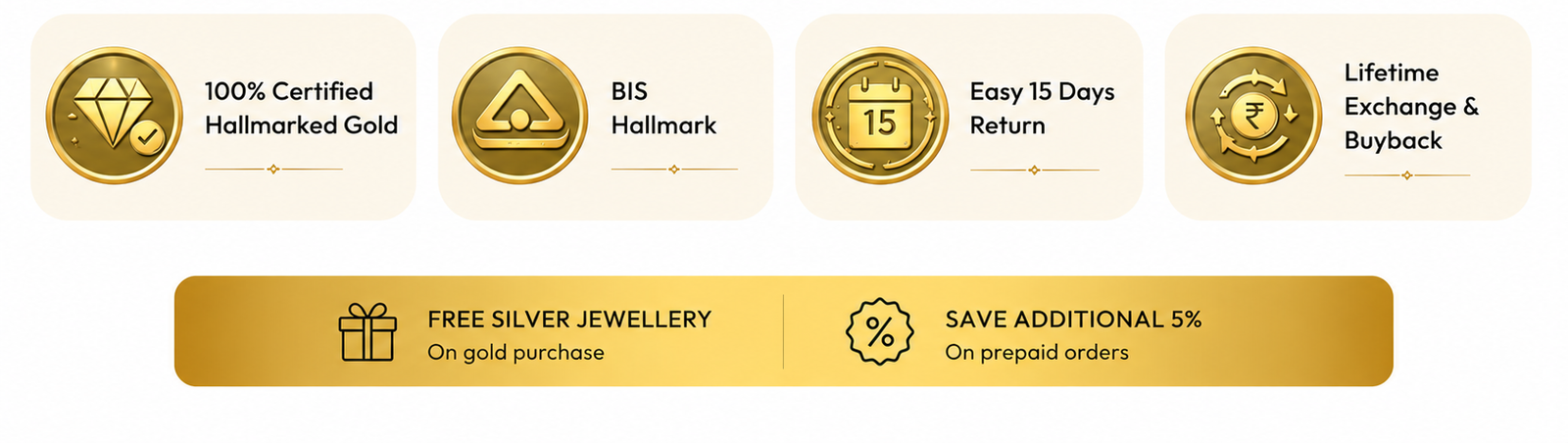Click the BIS Hallmark triangle emblem
The width and height of the screenshot is (1568, 443).
(520, 116)
